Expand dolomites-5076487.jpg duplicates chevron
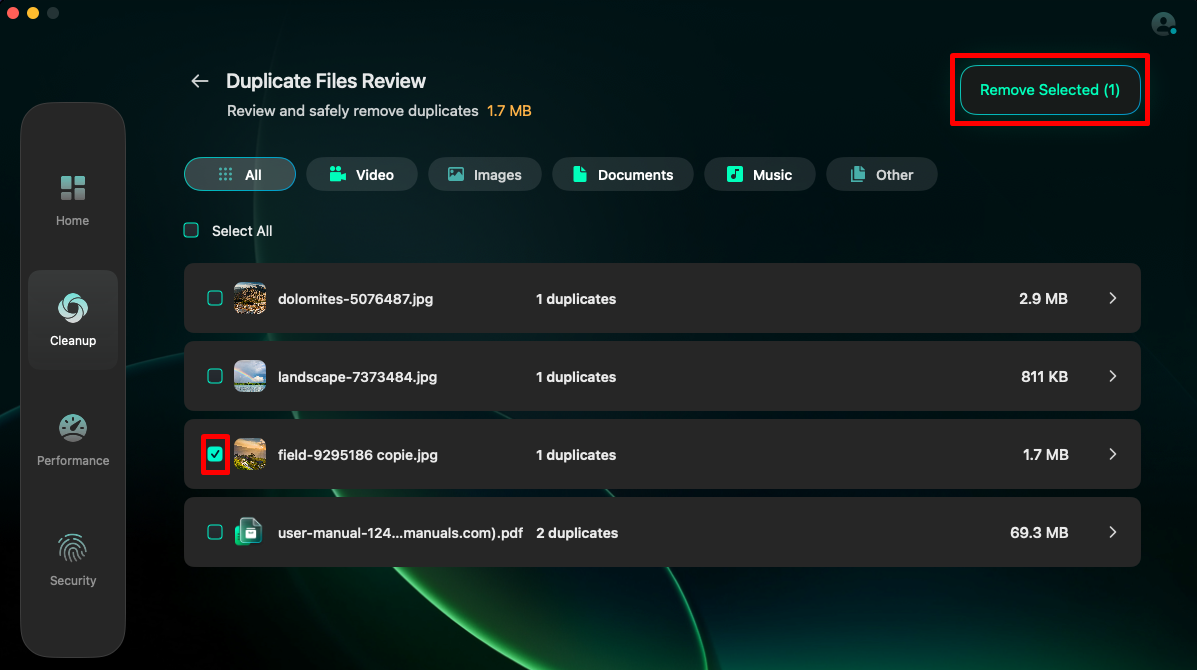Image resolution: width=1197 pixels, height=670 pixels. tap(1112, 298)
